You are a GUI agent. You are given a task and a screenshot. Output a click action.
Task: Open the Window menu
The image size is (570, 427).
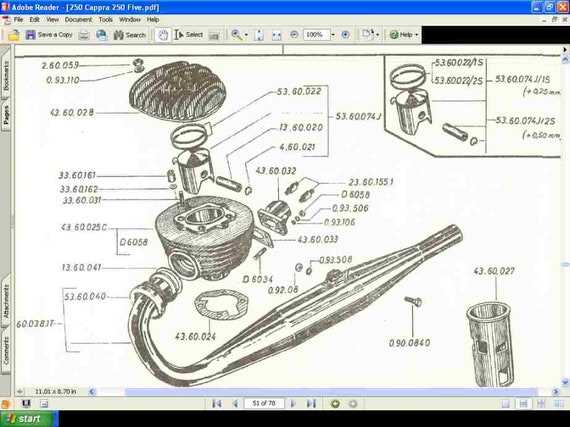coord(130,20)
